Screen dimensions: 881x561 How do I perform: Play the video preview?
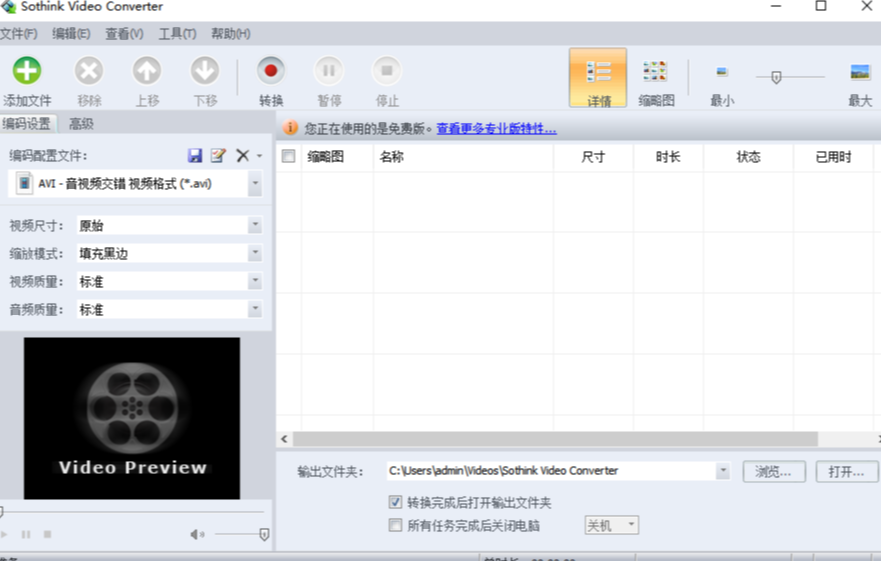pyautogui.click(x=4, y=534)
